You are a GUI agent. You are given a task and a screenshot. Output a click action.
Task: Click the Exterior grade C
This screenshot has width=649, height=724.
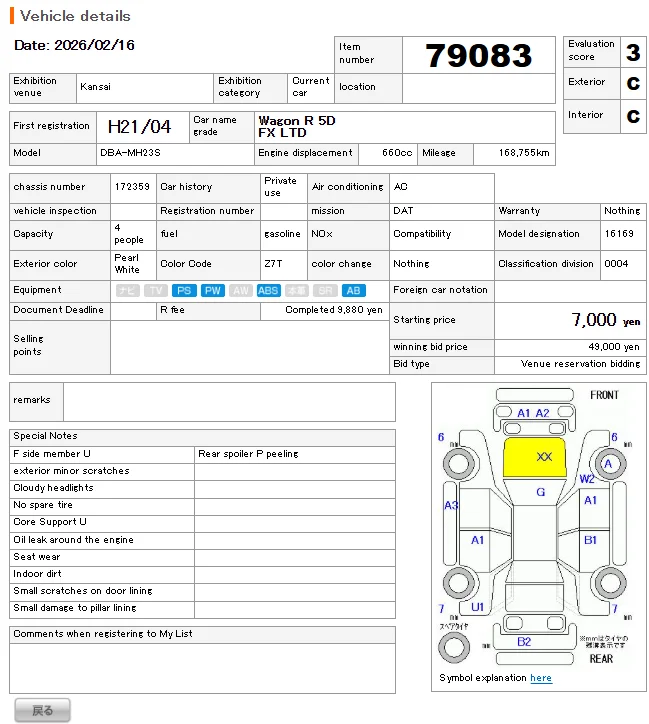633,84
